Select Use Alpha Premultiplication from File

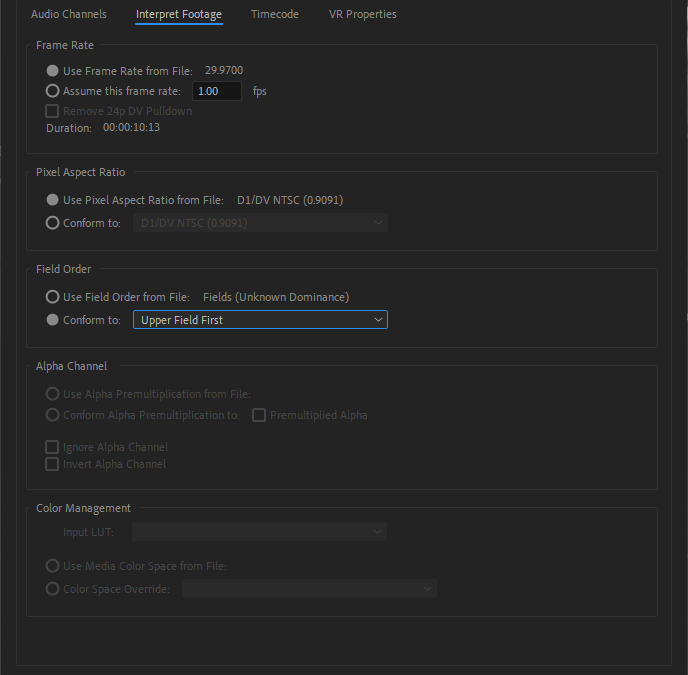(x=53, y=394)
